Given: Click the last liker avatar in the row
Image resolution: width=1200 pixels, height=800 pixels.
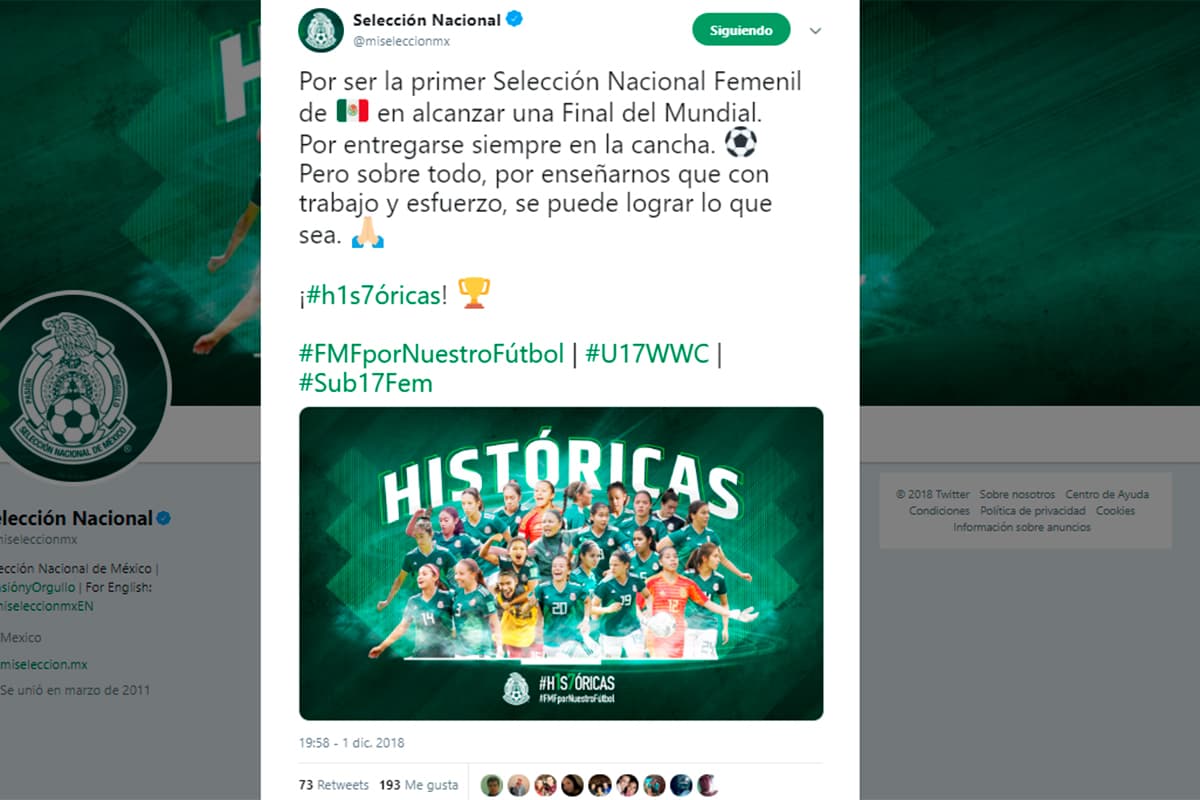Looking at the screenshot, I should (x=707, y=785).
